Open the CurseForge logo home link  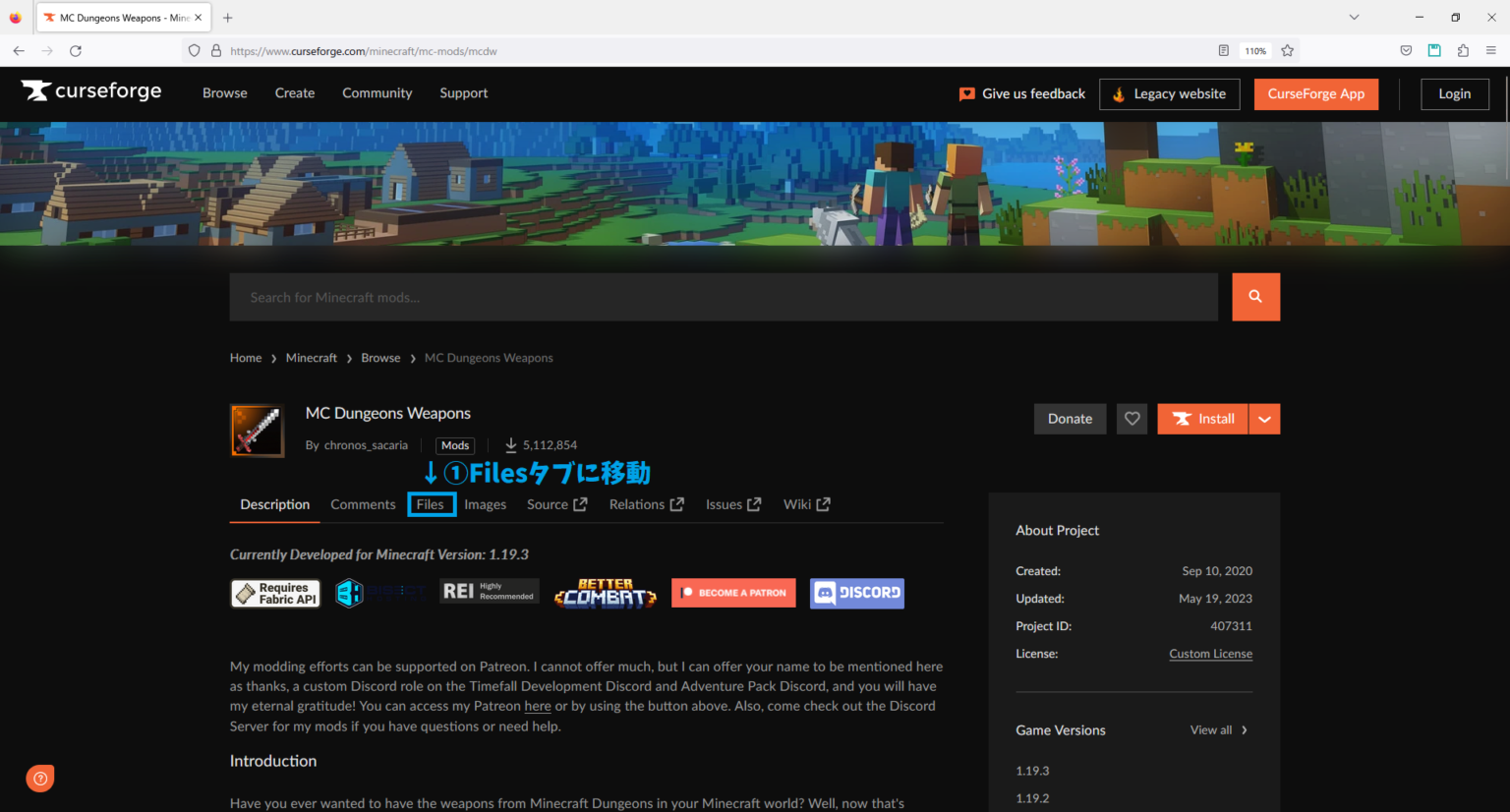[91, 91]
